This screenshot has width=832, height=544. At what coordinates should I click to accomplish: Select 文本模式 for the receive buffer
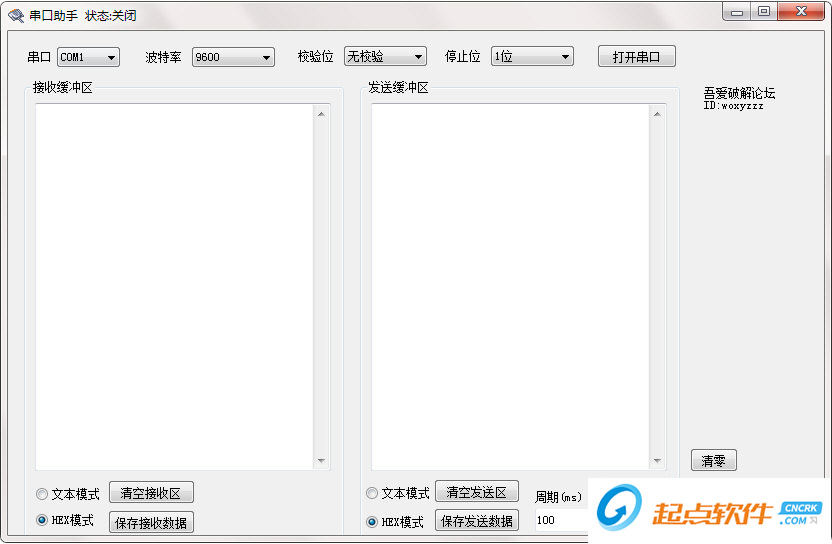(x=68, y=494)
